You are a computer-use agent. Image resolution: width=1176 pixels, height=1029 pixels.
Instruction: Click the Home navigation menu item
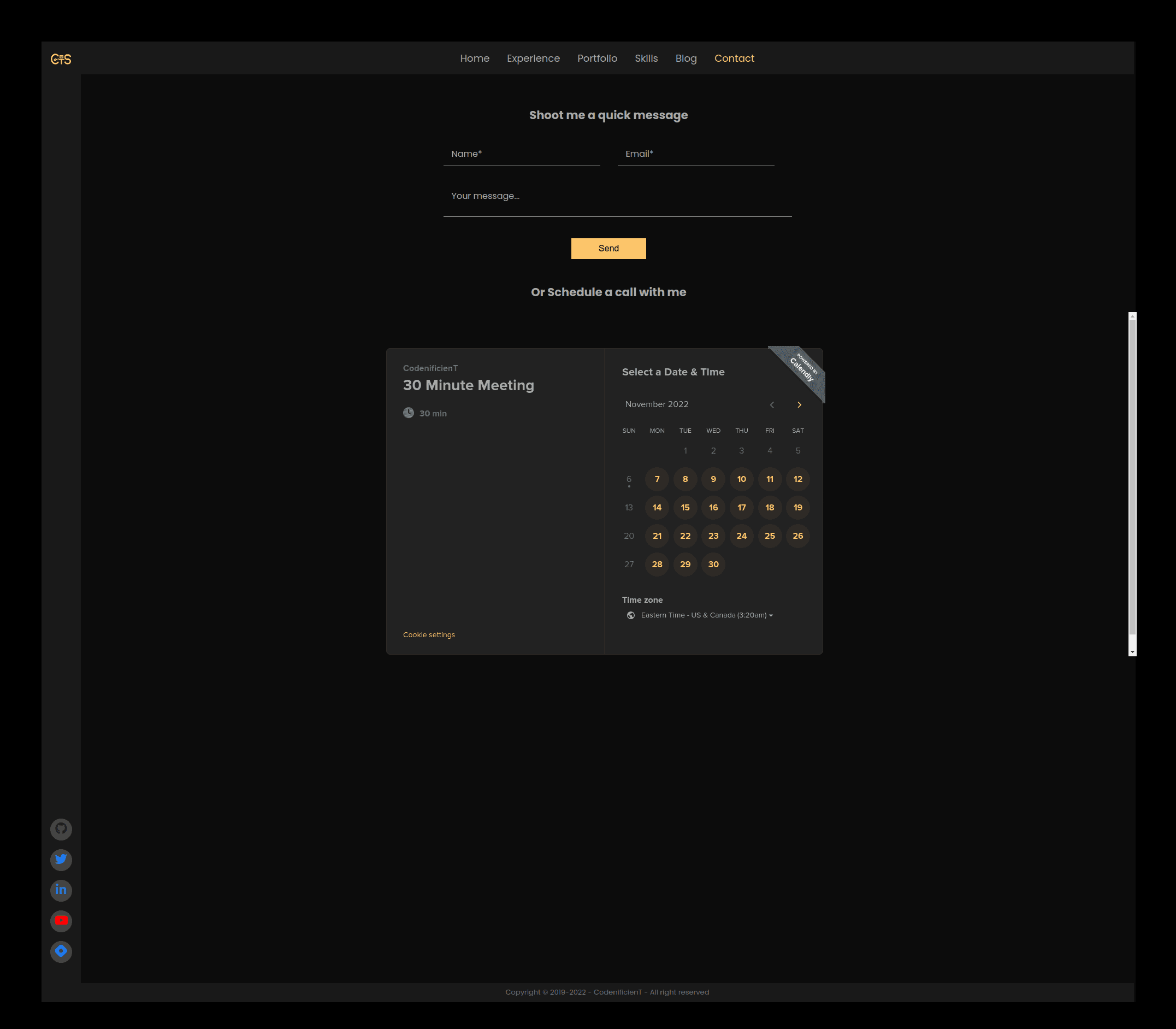click(475, 58)
